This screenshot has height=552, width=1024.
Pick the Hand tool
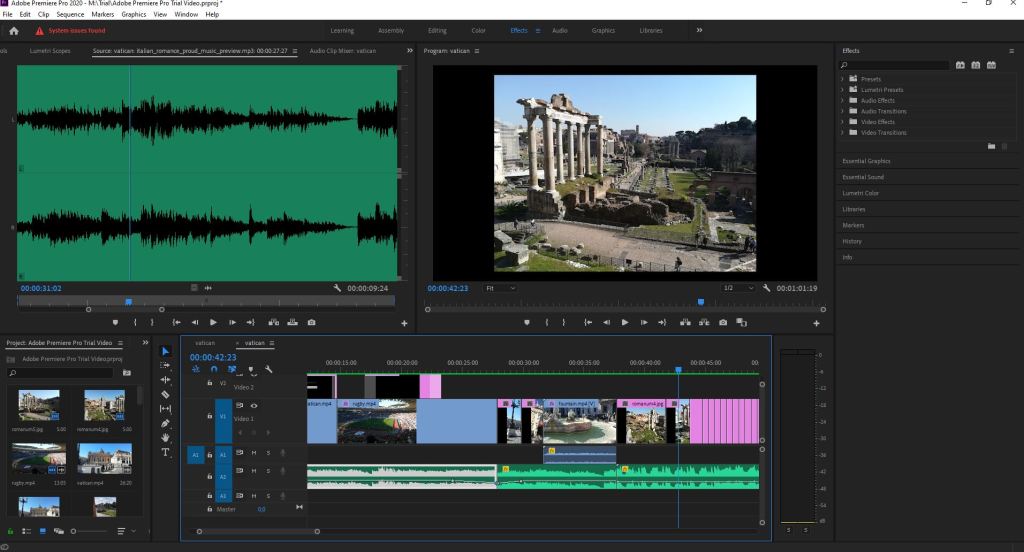coord(166,438)
